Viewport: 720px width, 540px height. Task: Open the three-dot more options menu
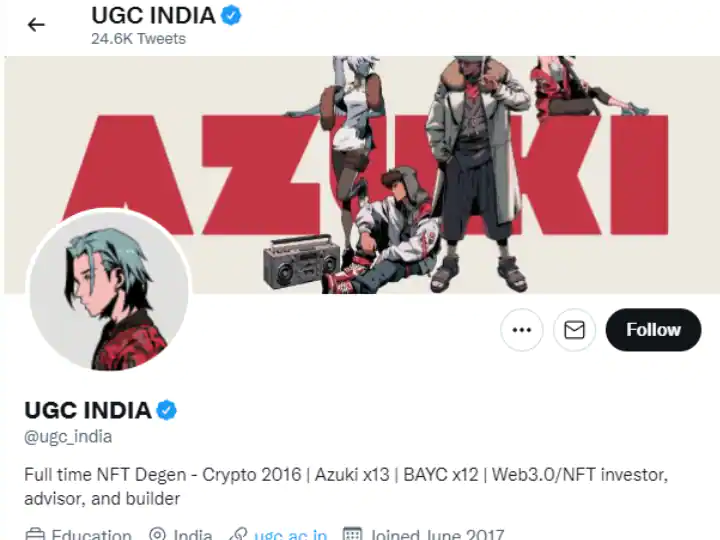coord(522,330)
